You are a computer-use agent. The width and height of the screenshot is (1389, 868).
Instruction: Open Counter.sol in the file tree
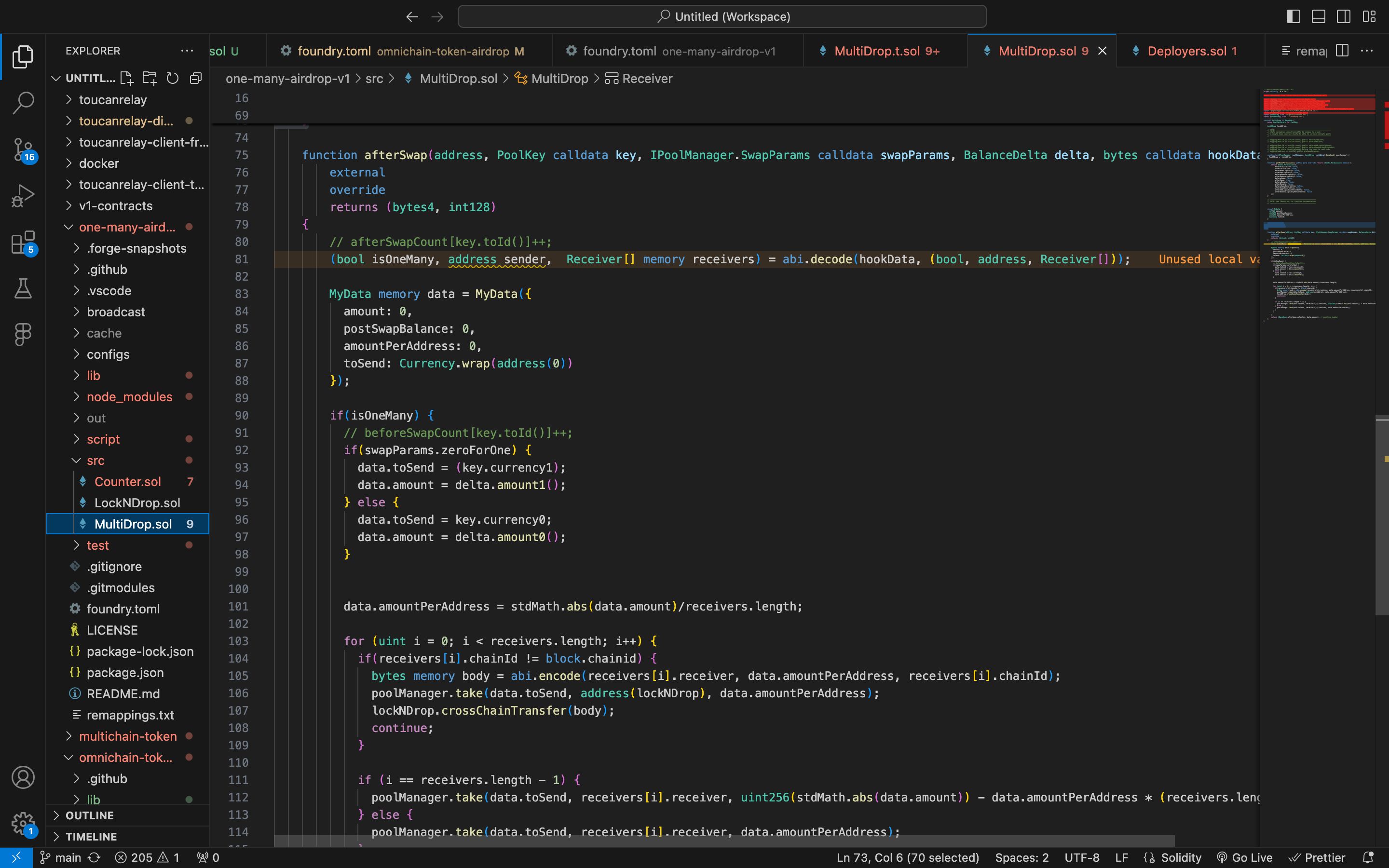[x=127, y=482]
